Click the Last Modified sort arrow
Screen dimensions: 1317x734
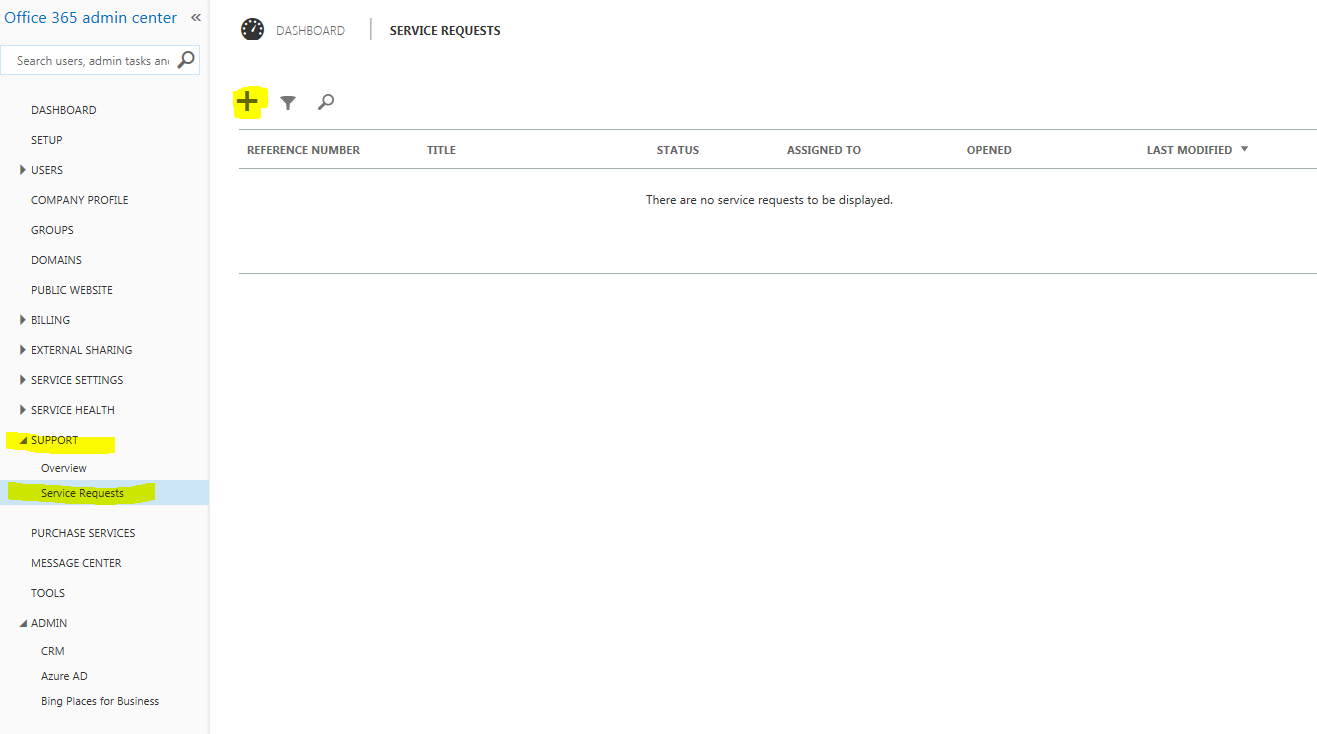pyautogui.click(x=1244, y=149)
